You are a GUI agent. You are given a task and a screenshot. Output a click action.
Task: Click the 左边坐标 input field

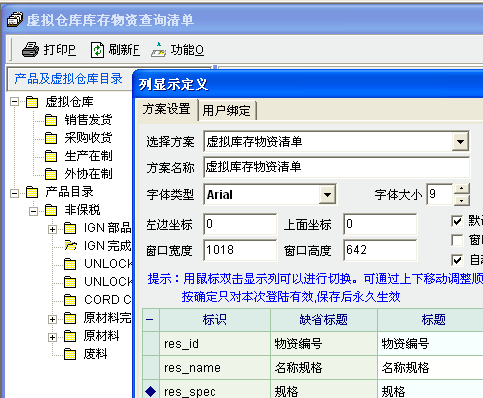240,224
